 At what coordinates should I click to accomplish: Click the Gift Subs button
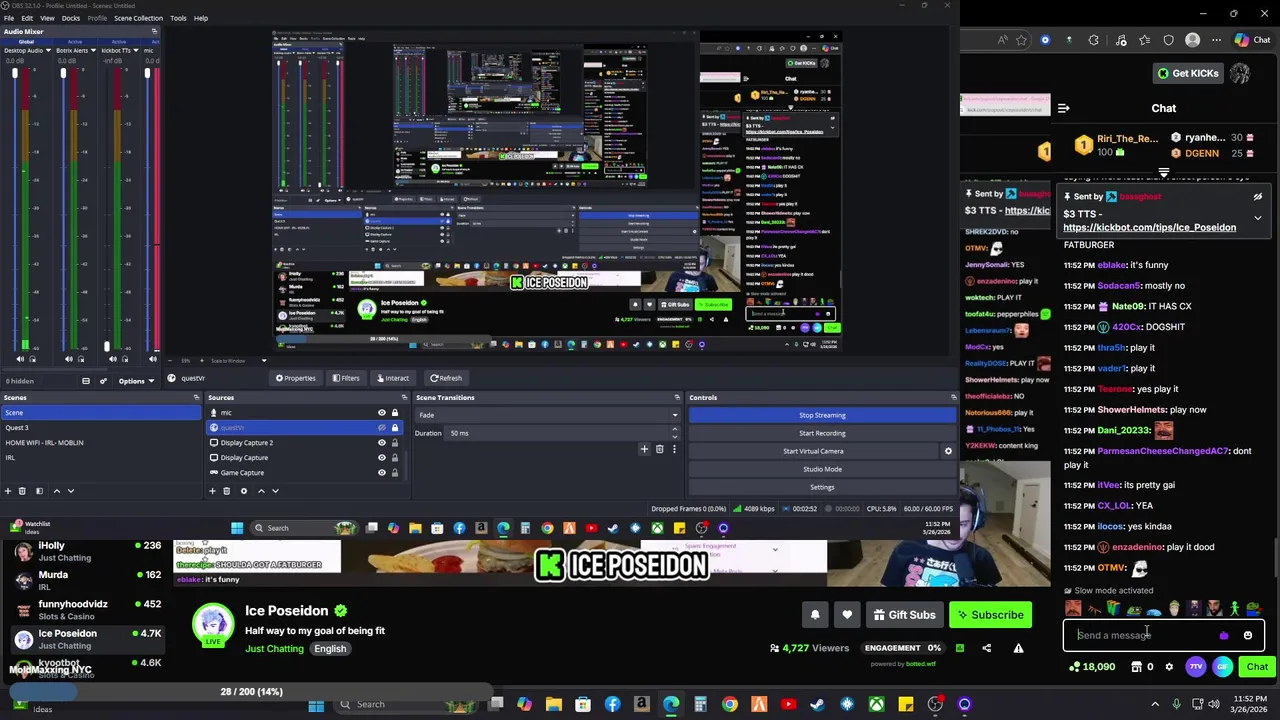coord(904,615)
